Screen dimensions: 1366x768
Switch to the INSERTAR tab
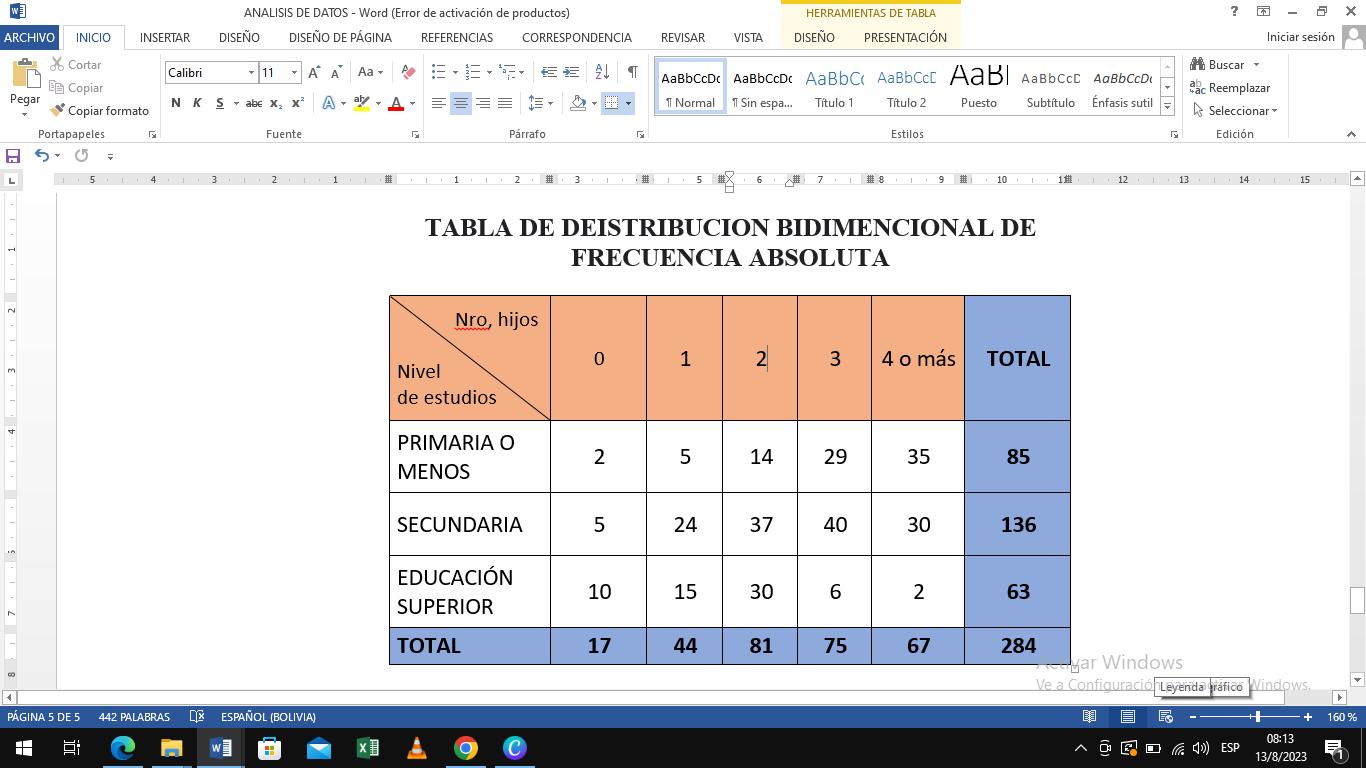(165, 37)
